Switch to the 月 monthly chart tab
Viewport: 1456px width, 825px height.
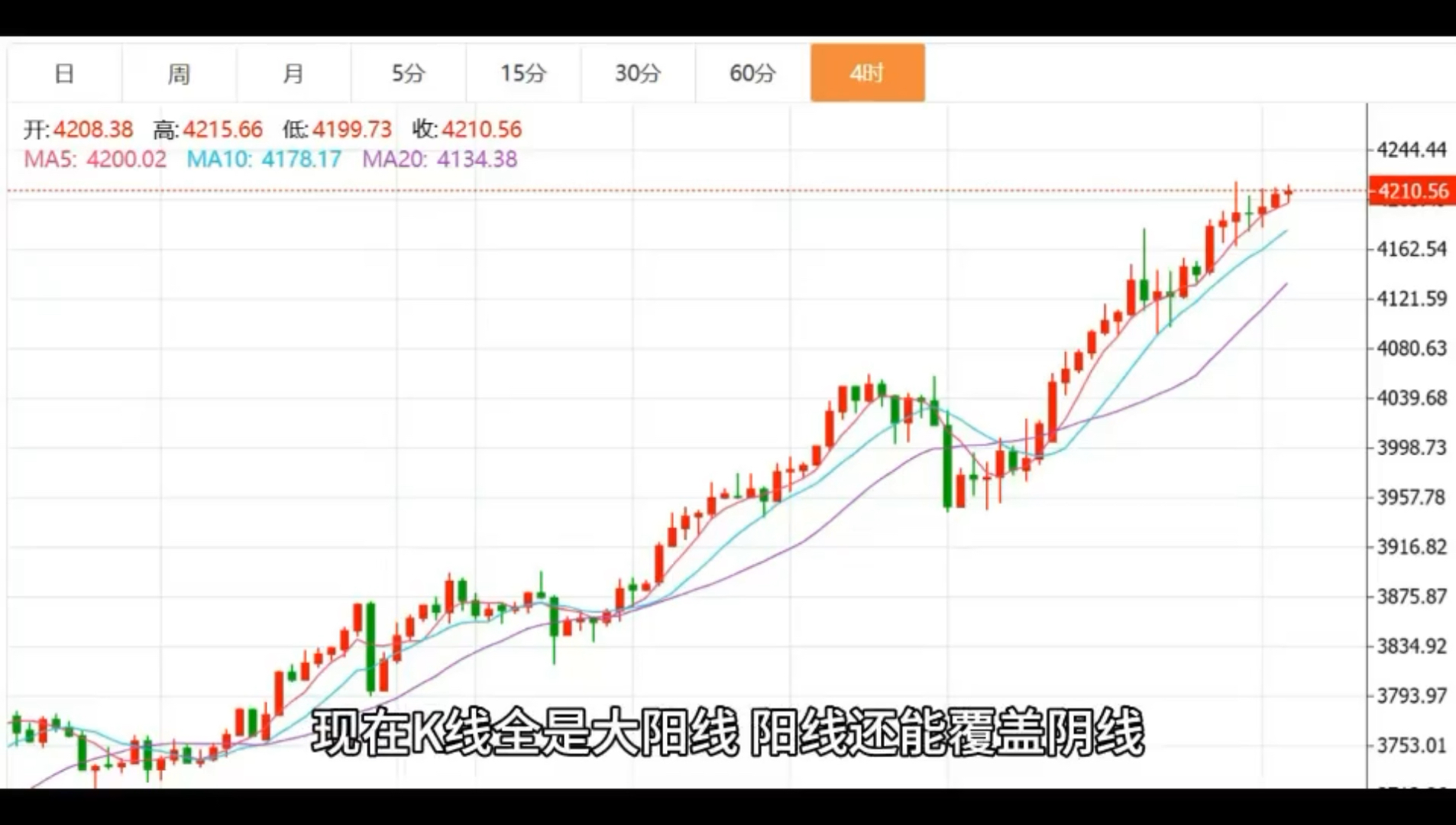(x=293, y=73)
